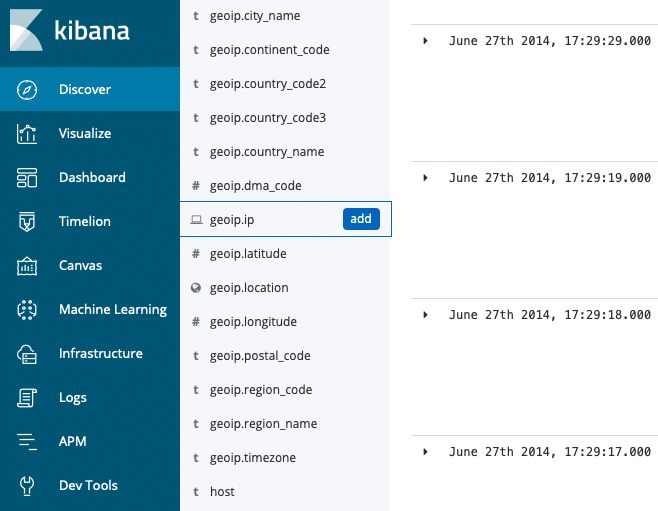The image size is (658, 511).
Task: Expand the 17:29:17.000 log entry
Action: point(426,451)
